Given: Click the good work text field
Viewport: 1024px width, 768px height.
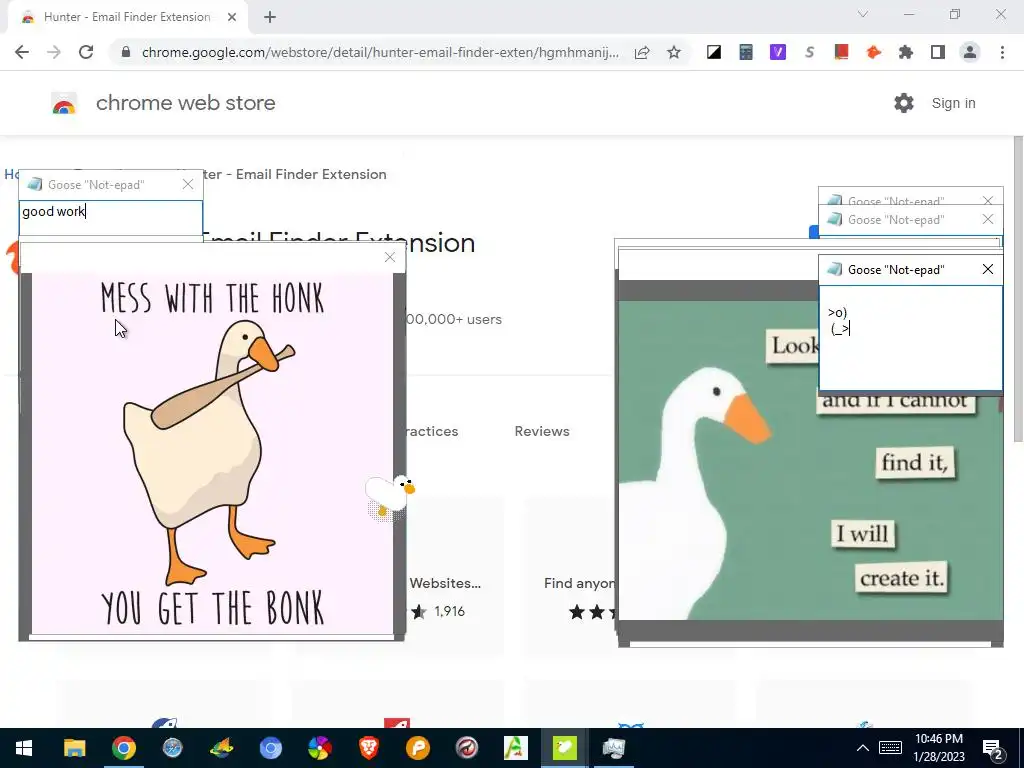Looking at the screenshot, I should coord(111,217).
